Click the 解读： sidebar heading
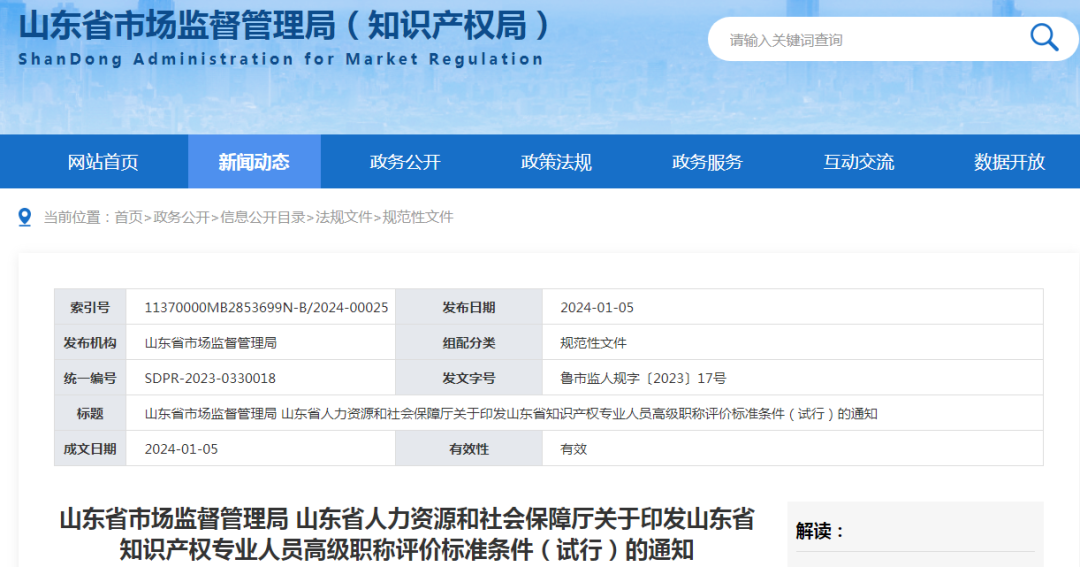Image resolution: width=1080 pixels, height=567 pixels. coord(820,530)
